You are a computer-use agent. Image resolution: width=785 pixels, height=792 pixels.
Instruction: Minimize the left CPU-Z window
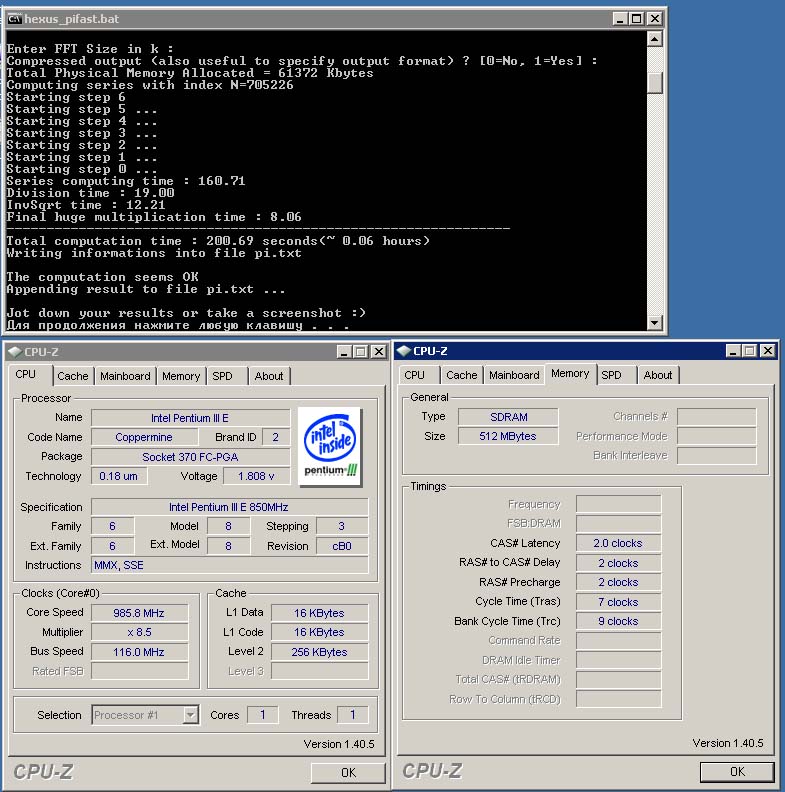(x=344, y=352)
